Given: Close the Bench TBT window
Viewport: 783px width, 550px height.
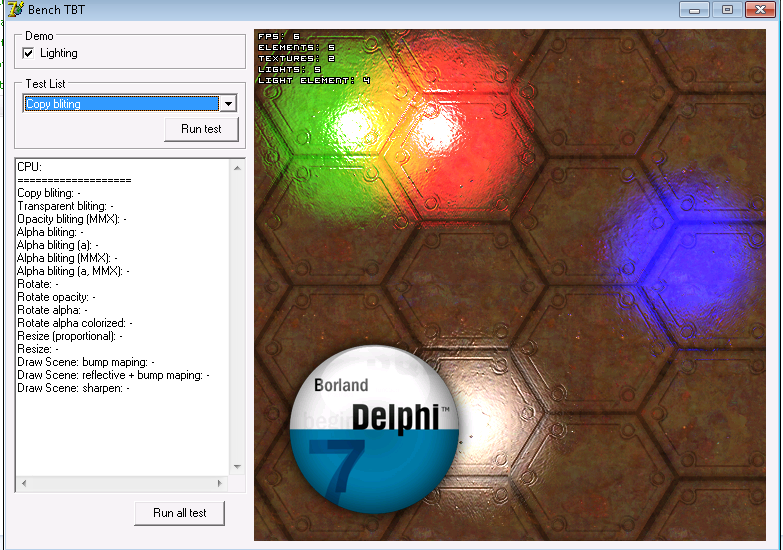Looking at the screenshot, I should coord(761,9).
